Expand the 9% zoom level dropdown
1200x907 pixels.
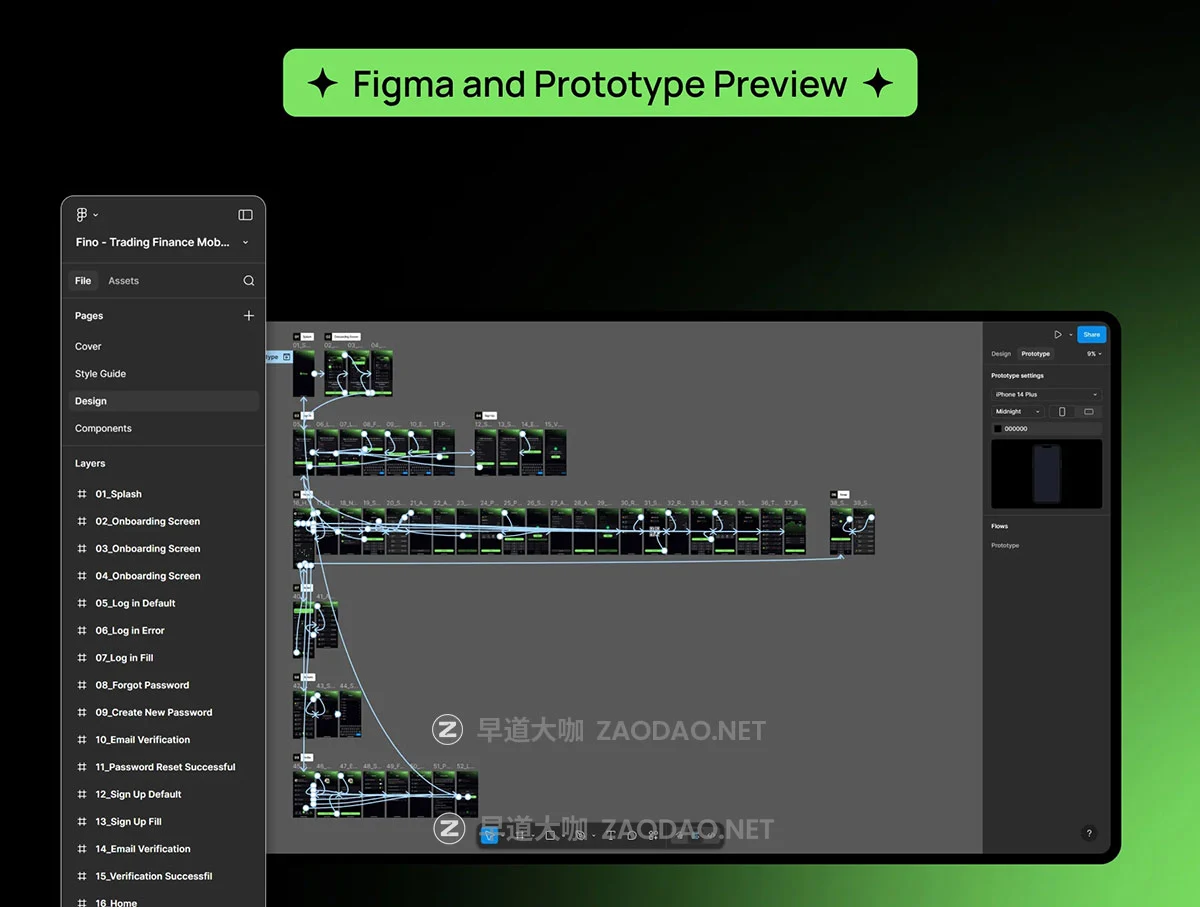tap(1094, 354)
